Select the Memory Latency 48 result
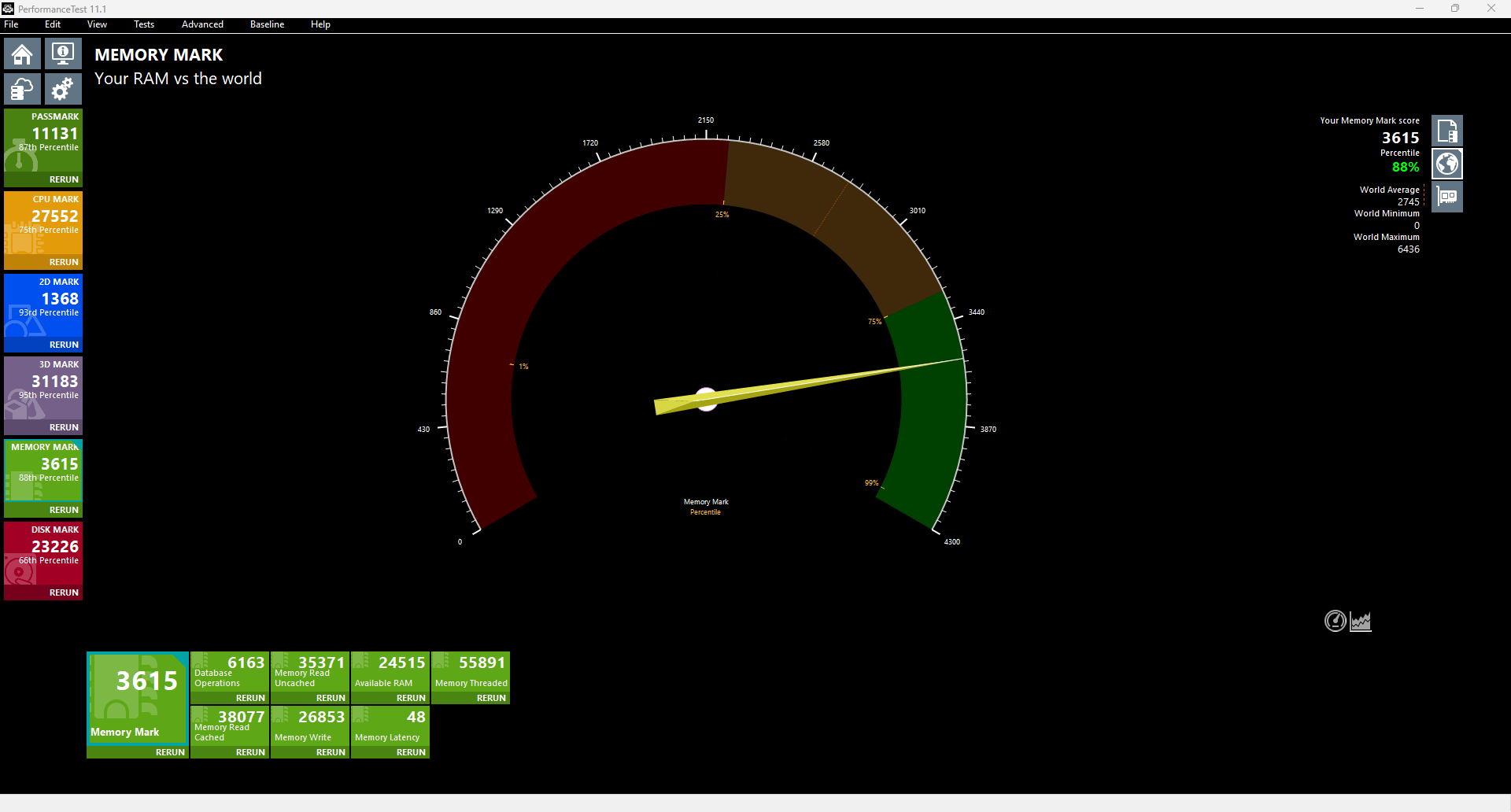Image resolution: width=1511 pixels, height=812 pixels. [390, 725]
